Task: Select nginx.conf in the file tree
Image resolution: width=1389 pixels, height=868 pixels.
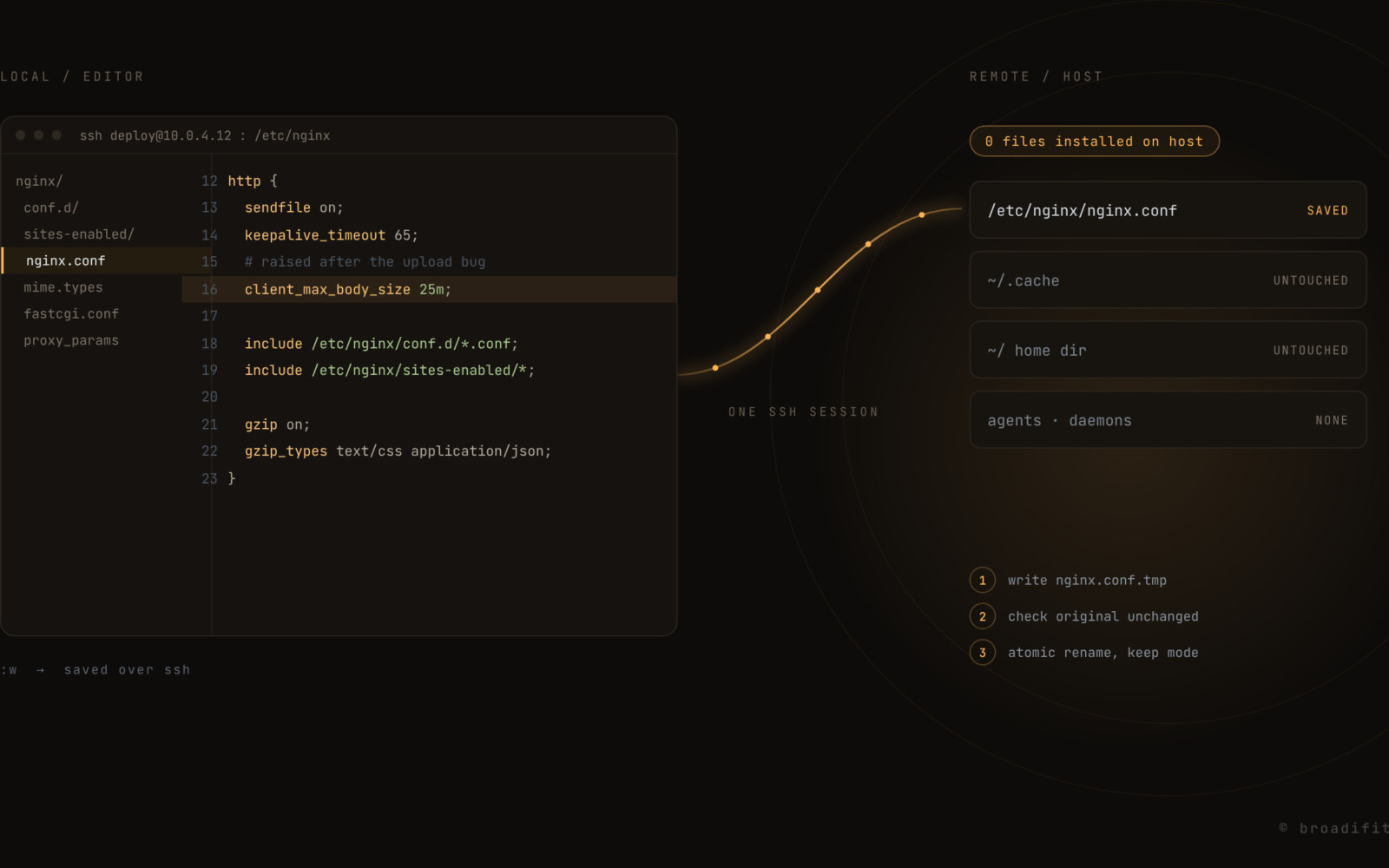Action: coord(106,260)
